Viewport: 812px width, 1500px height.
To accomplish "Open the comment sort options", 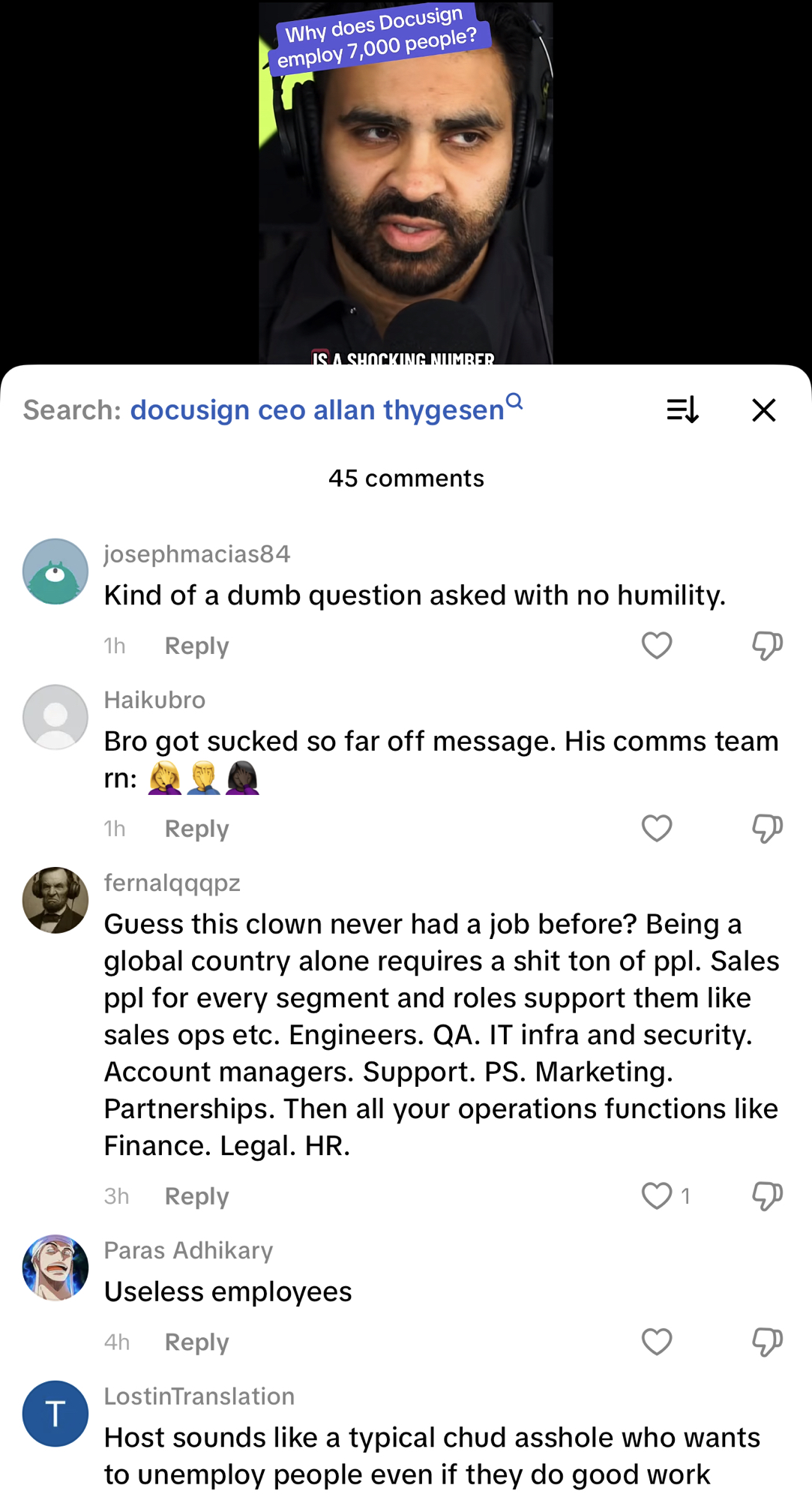I will pyautogui.click(x=682, y=410).
